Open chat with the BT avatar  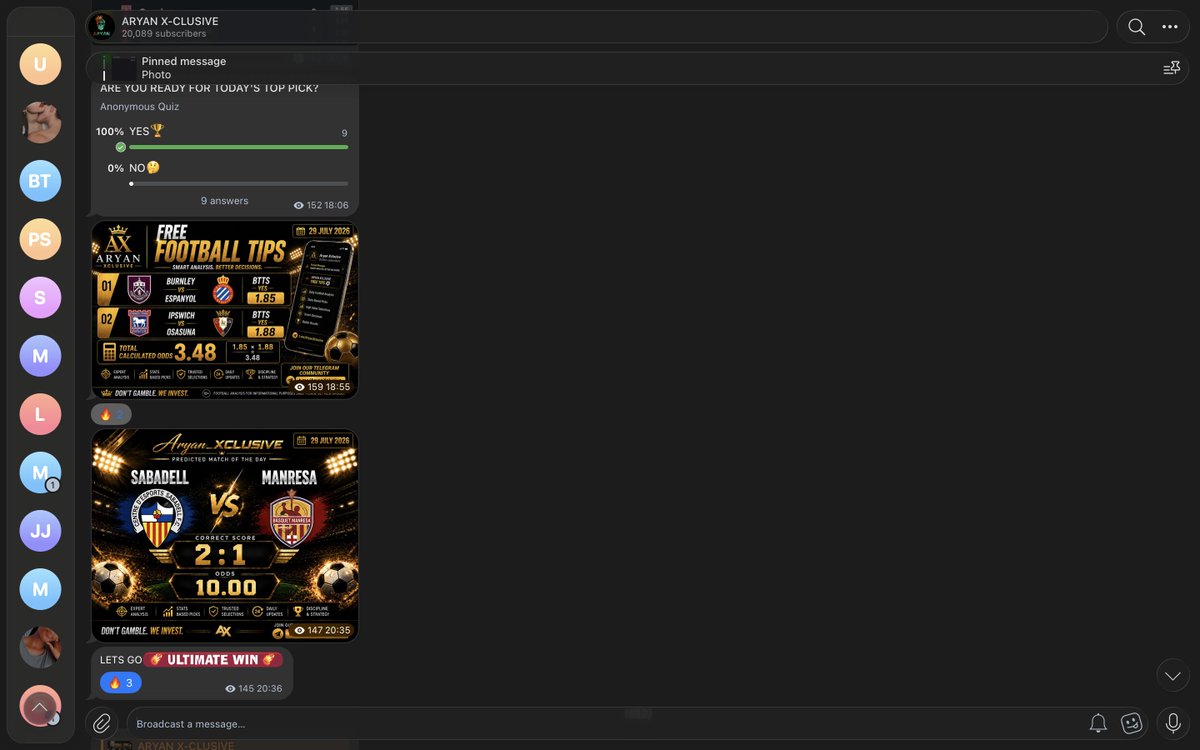click(40, 181)
